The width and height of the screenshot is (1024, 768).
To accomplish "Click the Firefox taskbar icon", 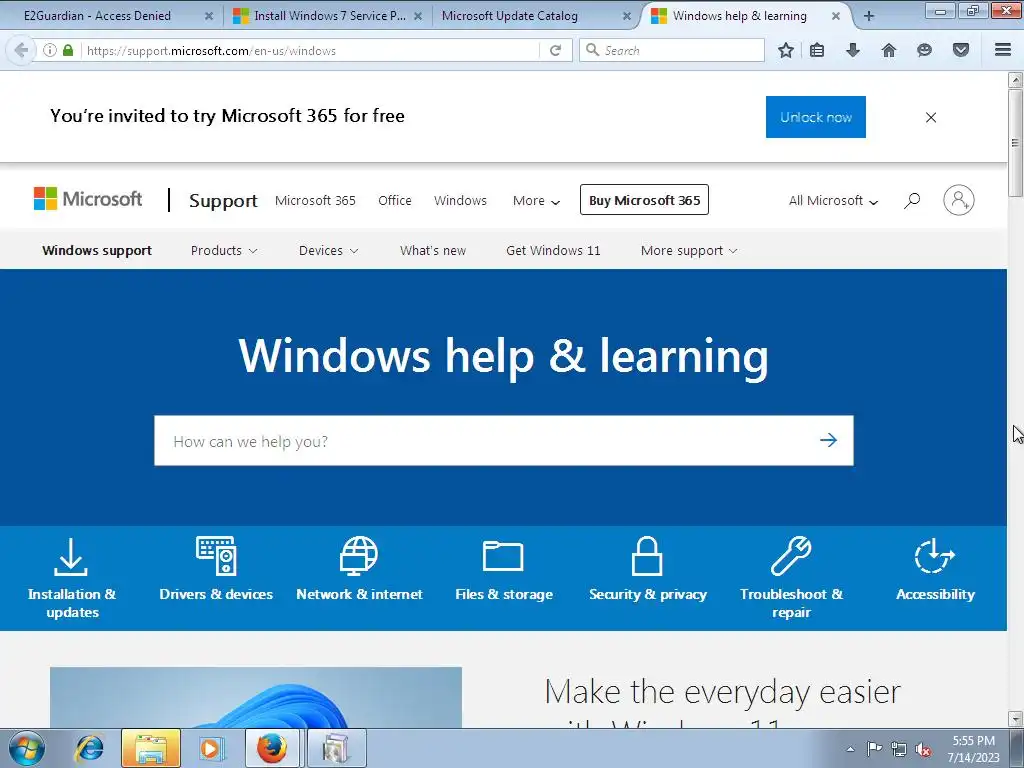I will (271, 748).
